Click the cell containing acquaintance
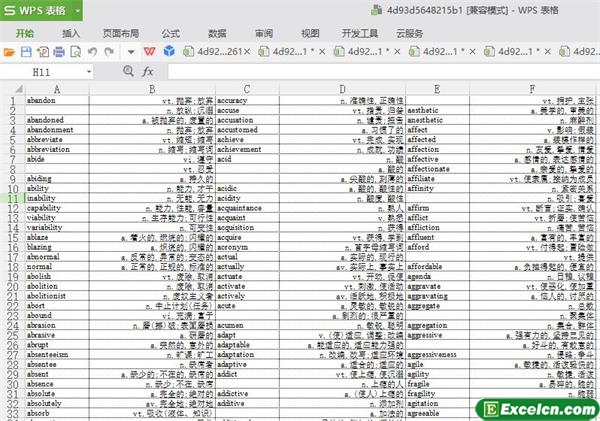Image resolution: width=600 pixels, height=421 pixels. point(247,208)
